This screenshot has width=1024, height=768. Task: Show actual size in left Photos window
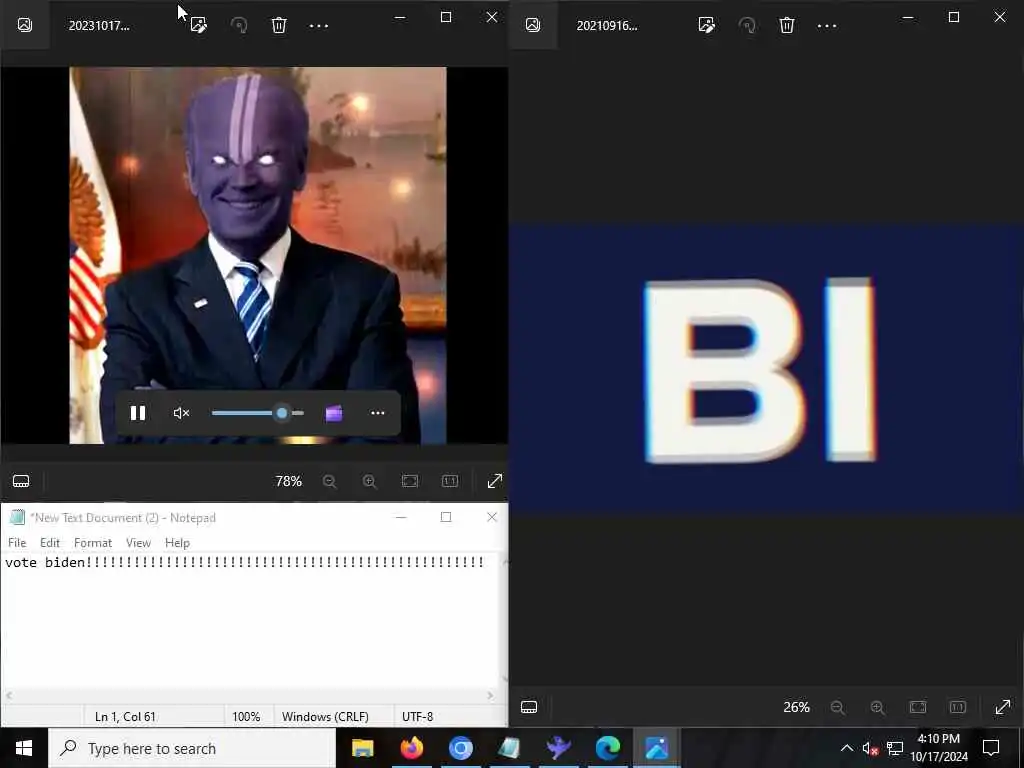coord(450,481)
